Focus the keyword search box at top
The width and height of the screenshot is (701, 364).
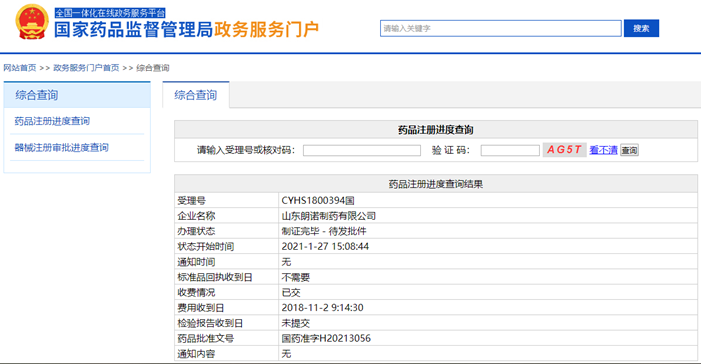(501, 29)
